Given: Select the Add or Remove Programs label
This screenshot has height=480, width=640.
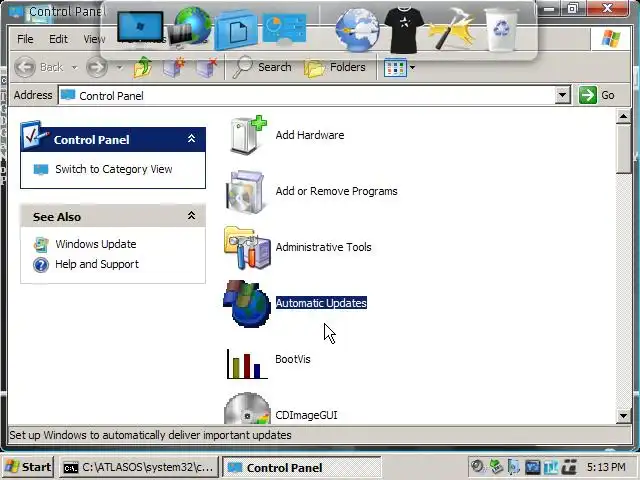Looking at the screenshot, I should [336, 191].
